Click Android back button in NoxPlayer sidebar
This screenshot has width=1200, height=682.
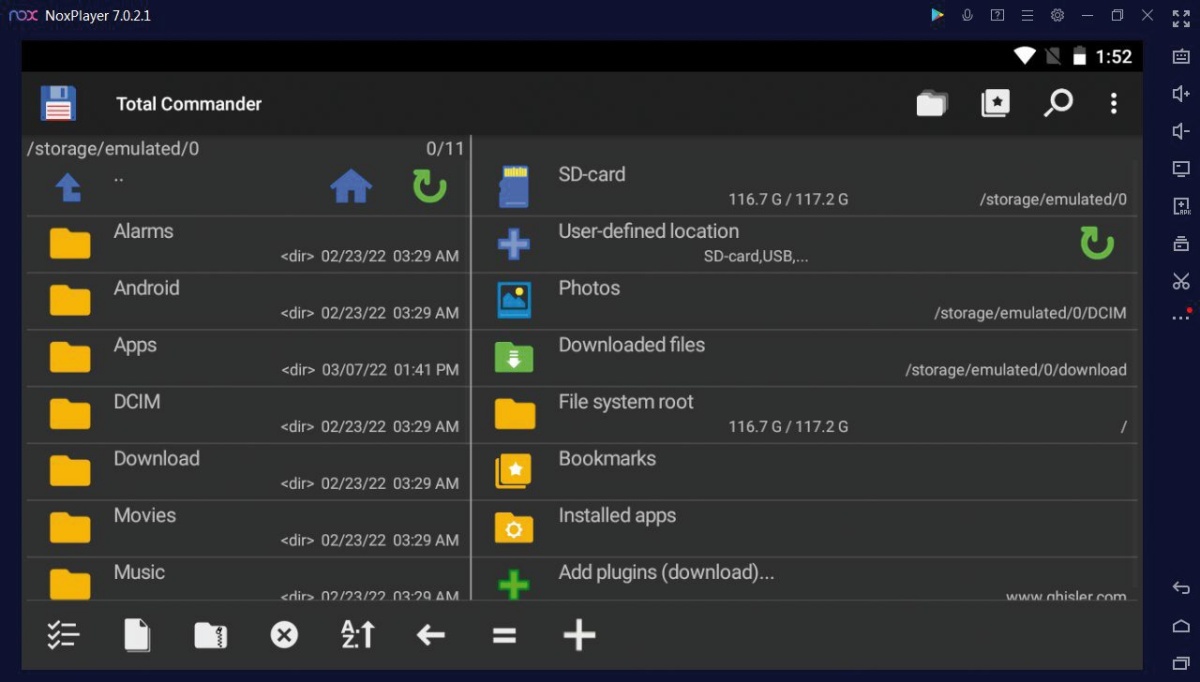[1181, 588]
